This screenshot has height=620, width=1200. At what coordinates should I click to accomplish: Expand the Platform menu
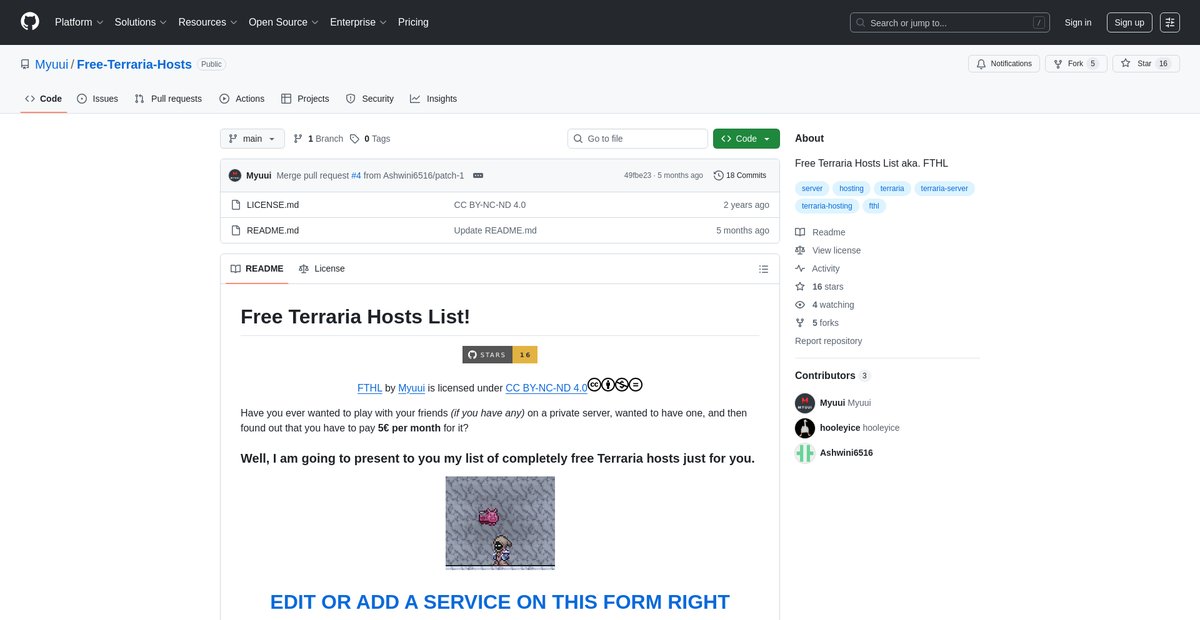79,22
